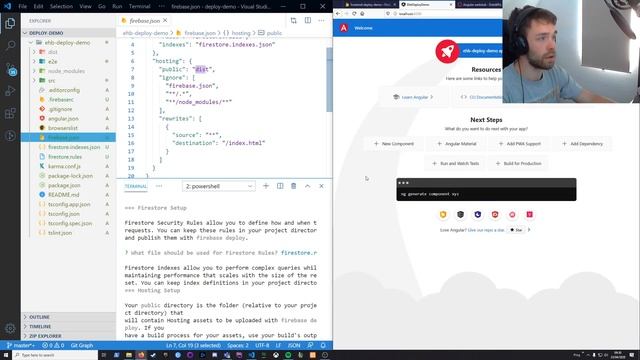Click the editor vertical scrollbar
Image resolution: width=640 pixels, height=360 pixels.
[x=329, y=80]
